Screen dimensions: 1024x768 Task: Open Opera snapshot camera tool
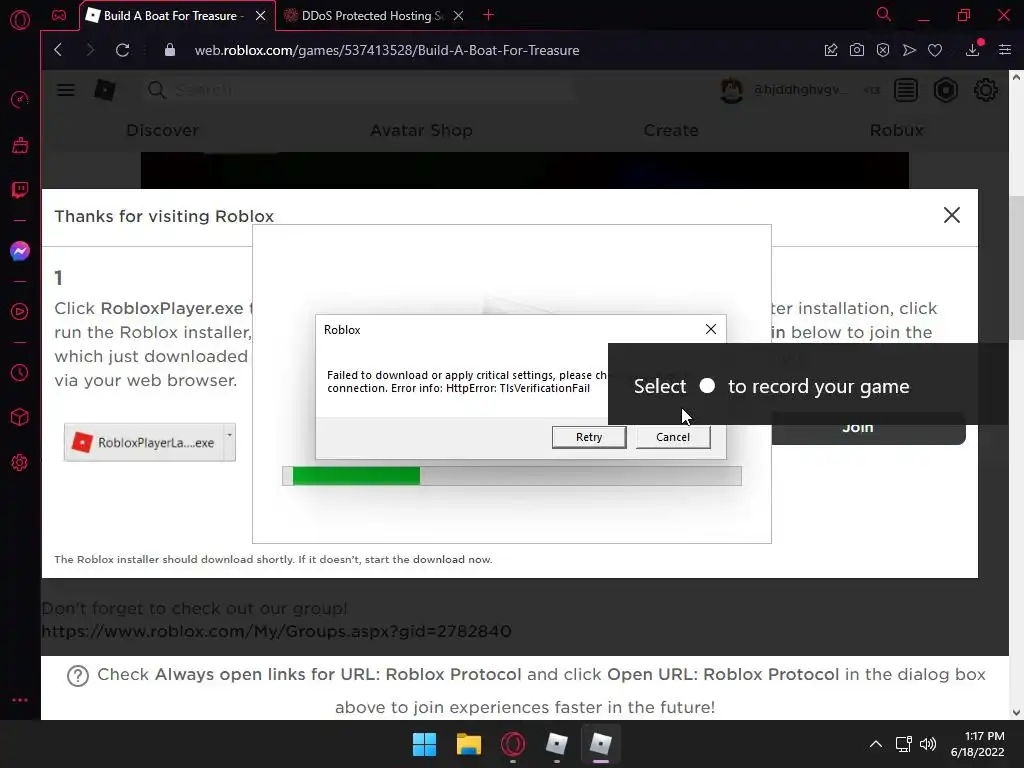(x=857, y=50)
